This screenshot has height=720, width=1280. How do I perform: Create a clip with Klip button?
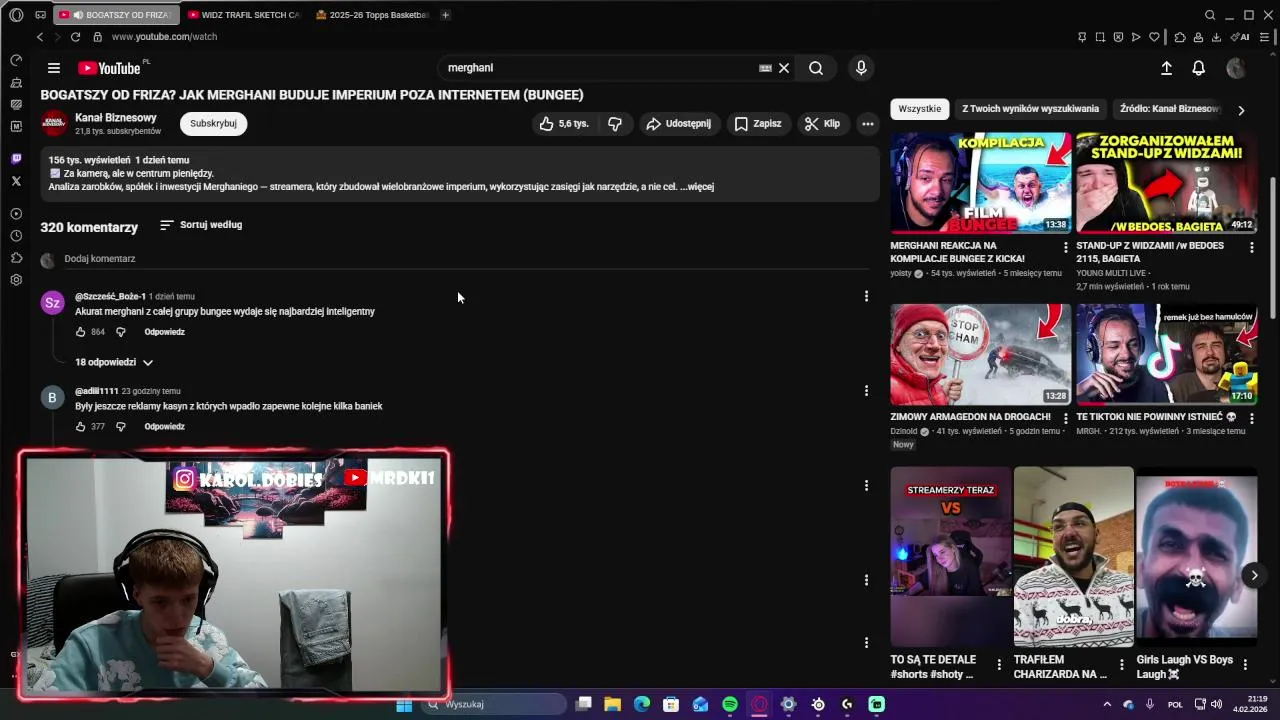point(823,124)
